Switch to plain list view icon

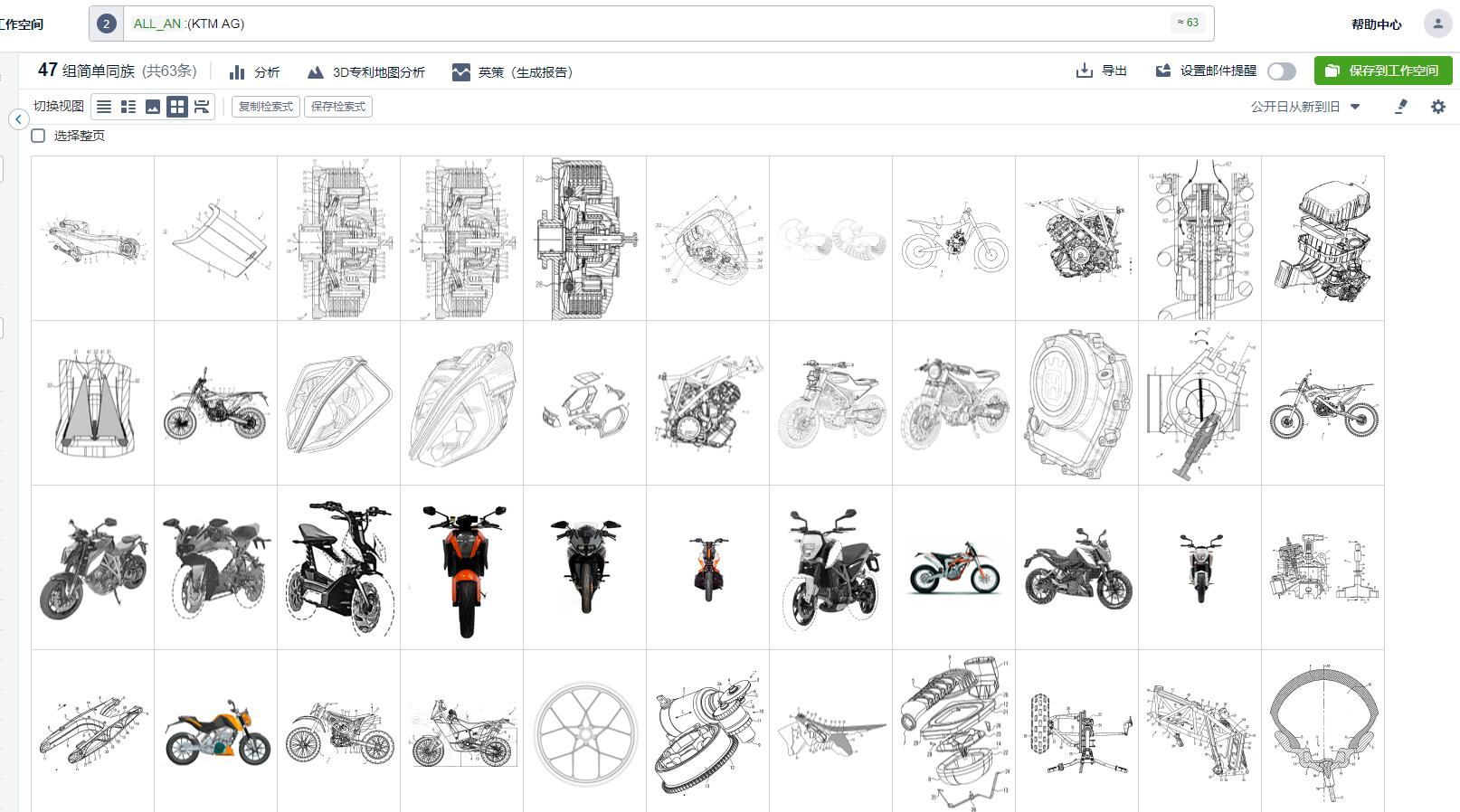coord(104,107)
